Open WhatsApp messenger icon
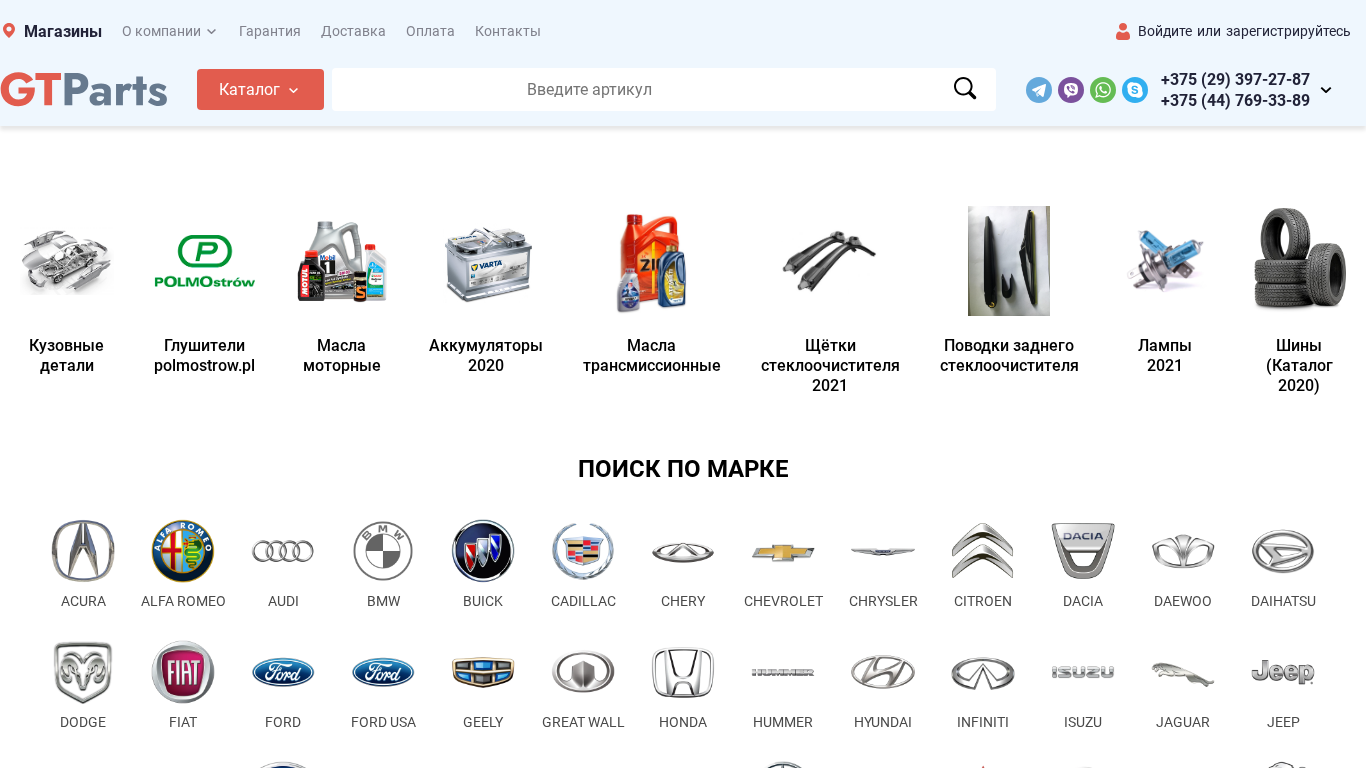The height and width of the screenshot is (768, 1366). tap(1103, 90)
